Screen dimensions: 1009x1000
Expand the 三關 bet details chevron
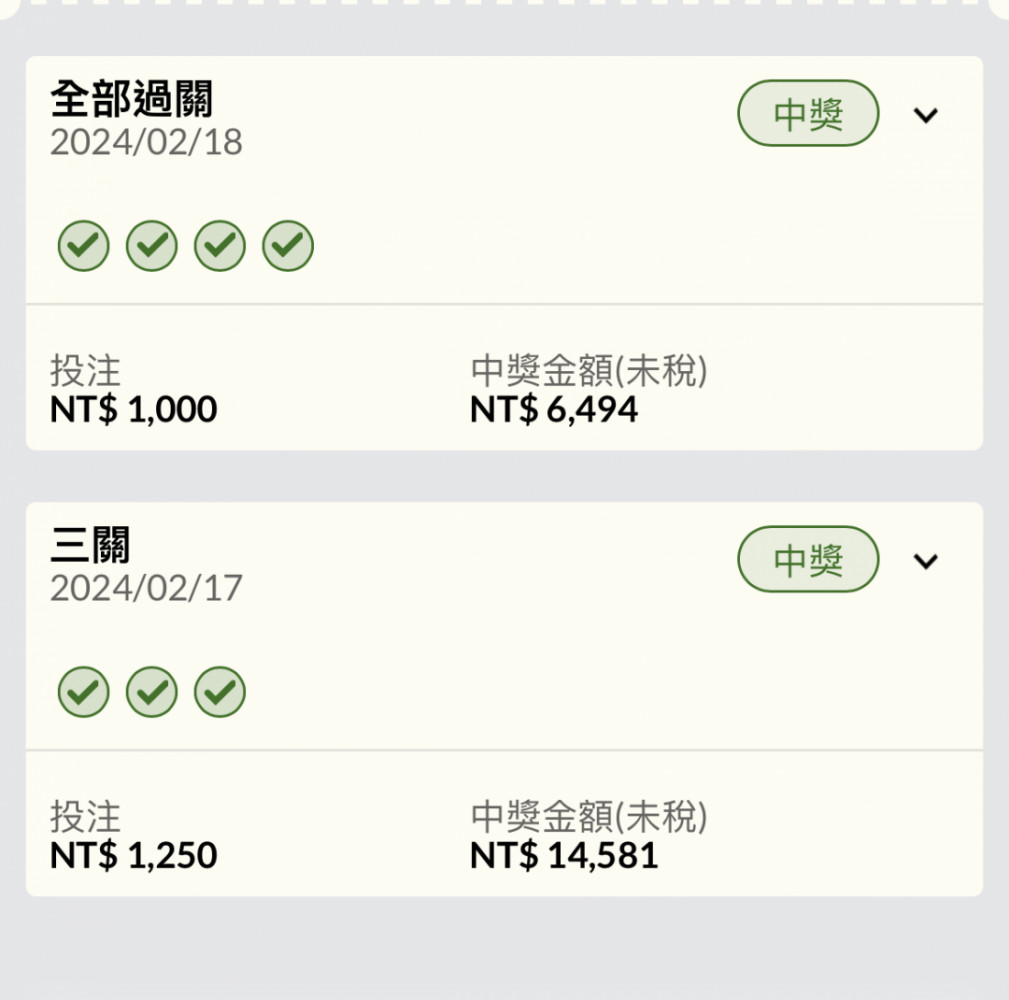click(x=926, y=561)
